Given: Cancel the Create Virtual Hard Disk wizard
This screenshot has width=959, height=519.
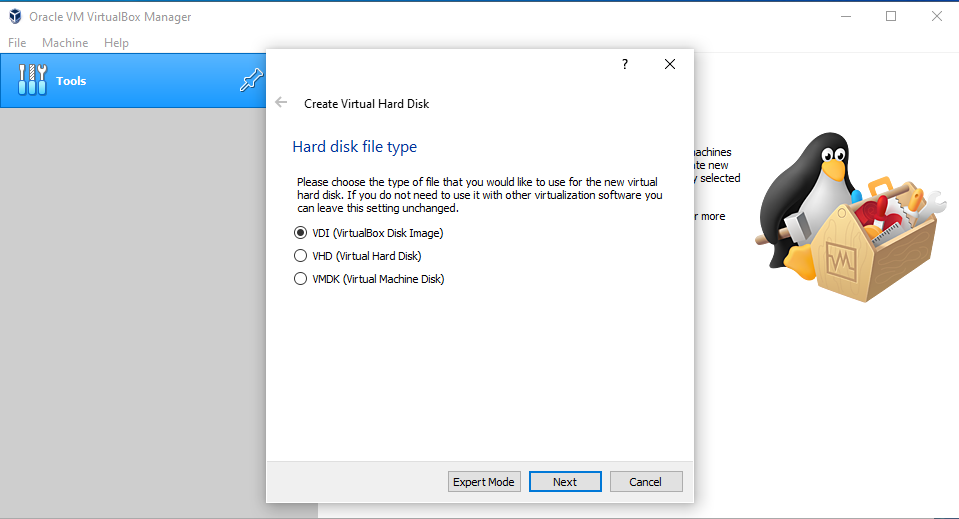Looking at the screenshot, I should (646, 482).
